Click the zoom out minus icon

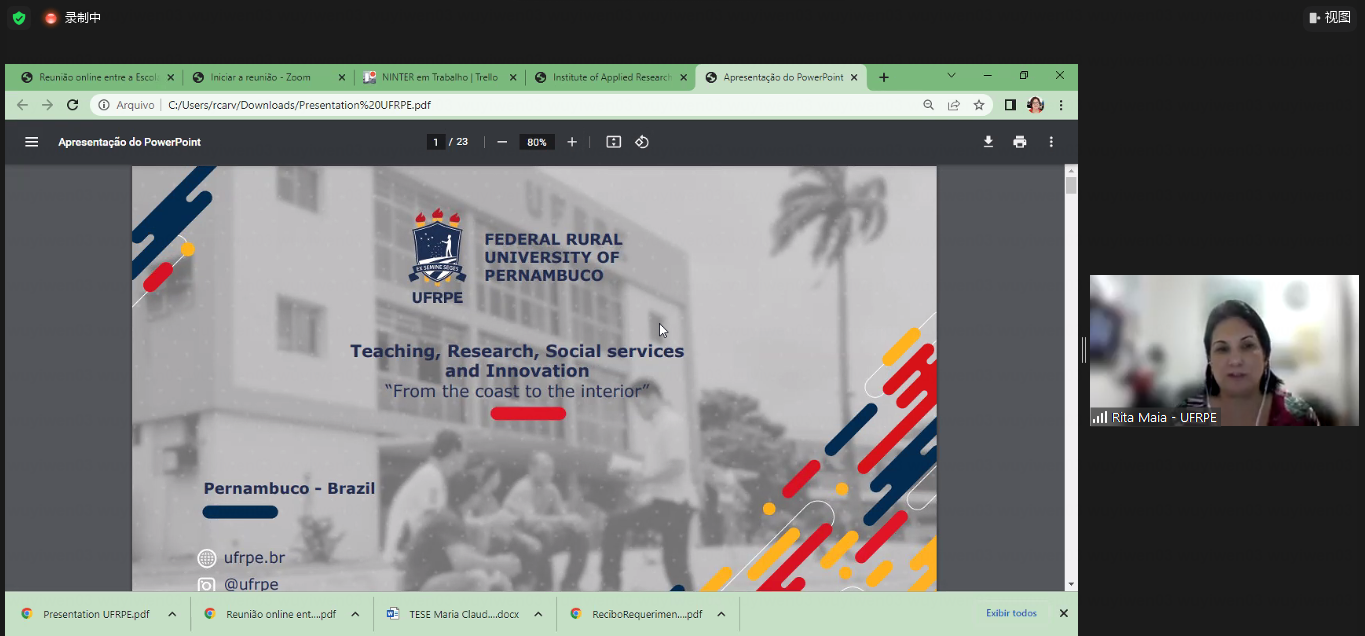[502, 142]
